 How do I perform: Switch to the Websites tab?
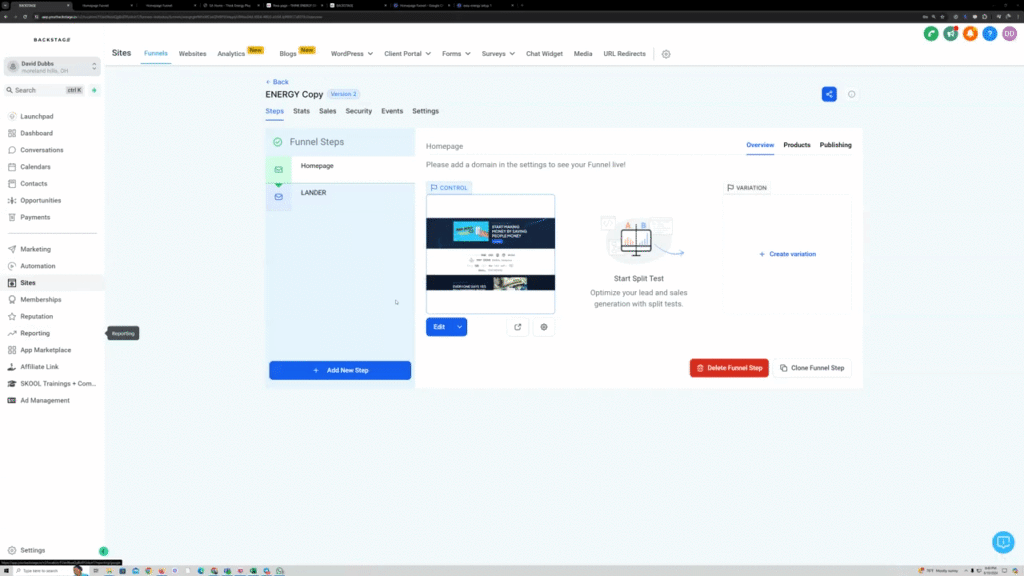point(192,54)
